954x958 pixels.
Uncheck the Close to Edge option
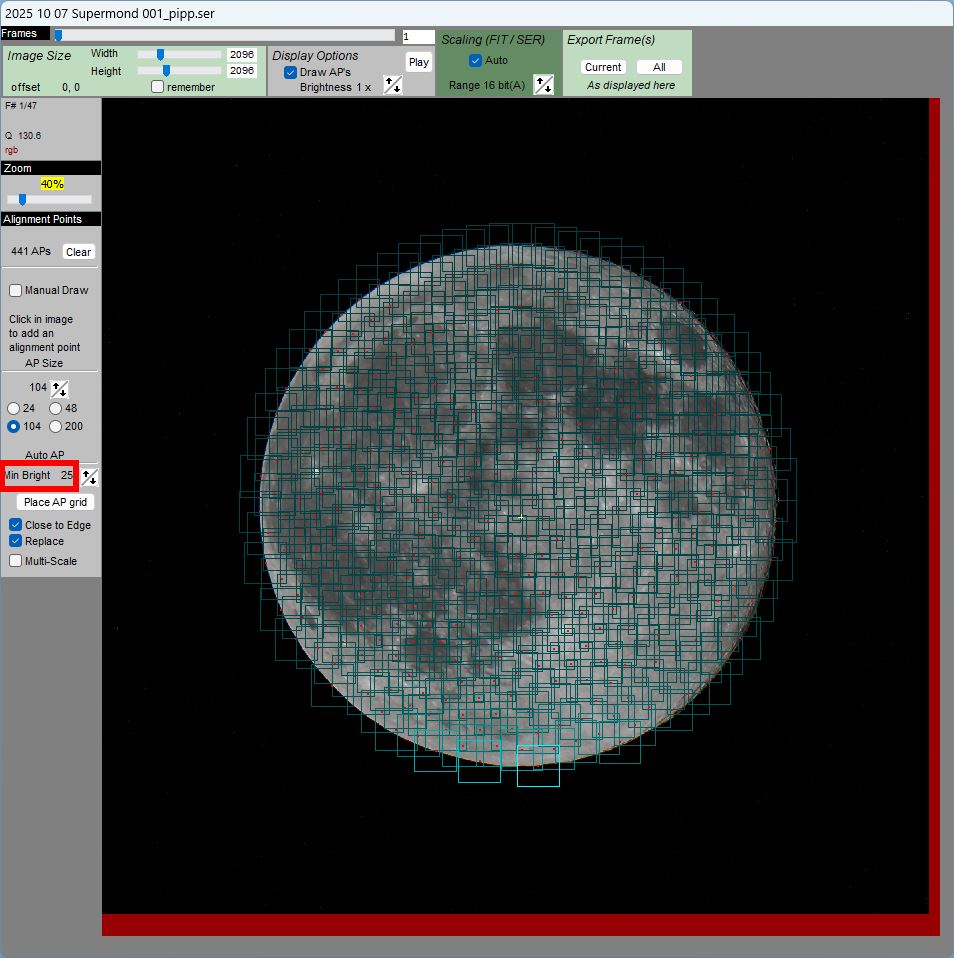click(16, 525)
